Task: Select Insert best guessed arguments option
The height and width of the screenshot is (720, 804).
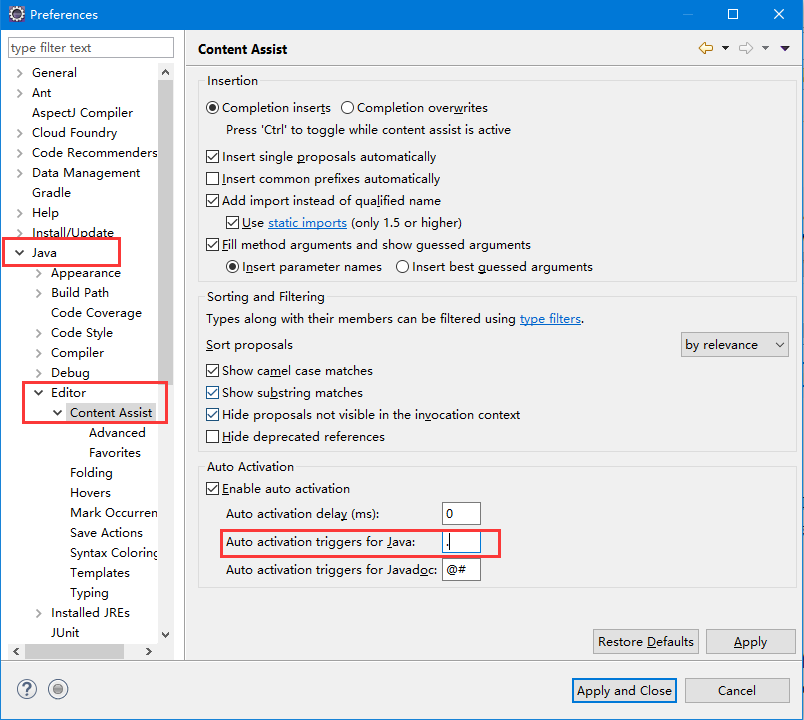Action: tap(403, 267)
